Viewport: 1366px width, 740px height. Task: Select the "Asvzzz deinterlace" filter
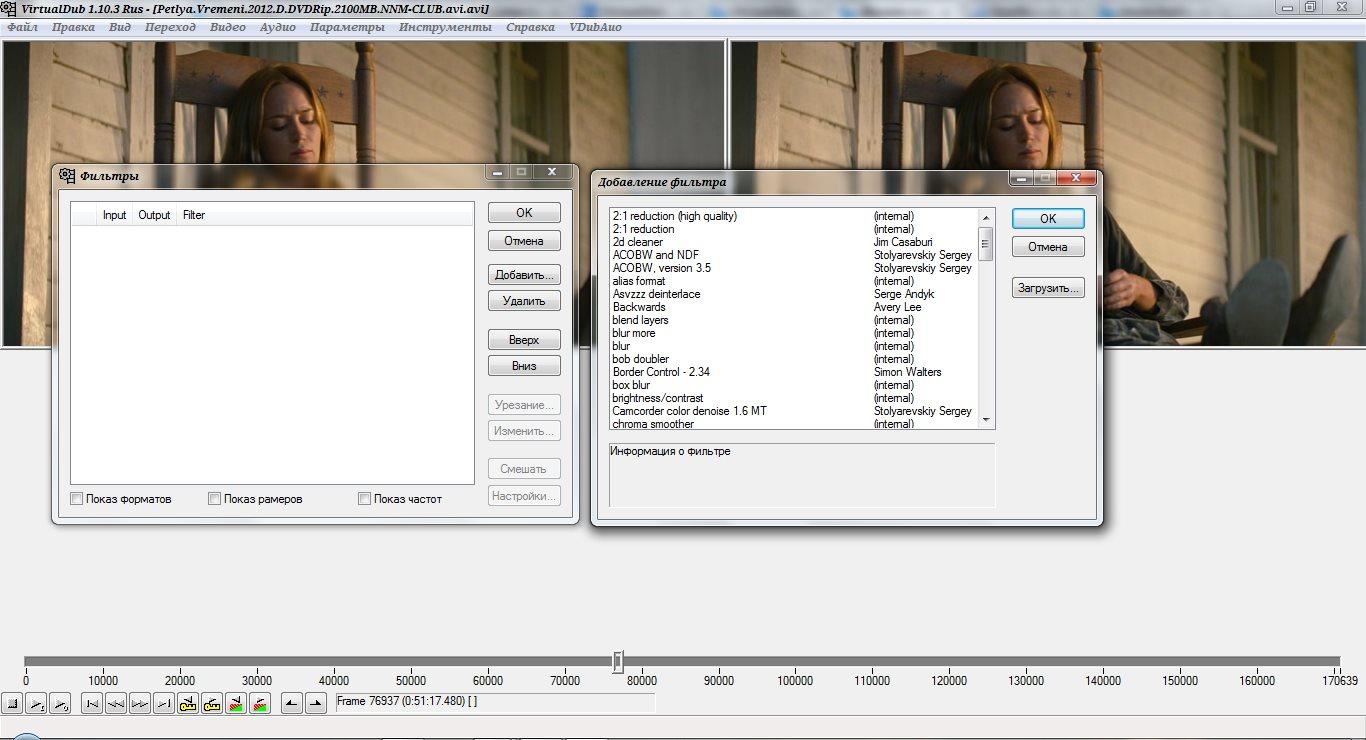[x=792, y=294]
